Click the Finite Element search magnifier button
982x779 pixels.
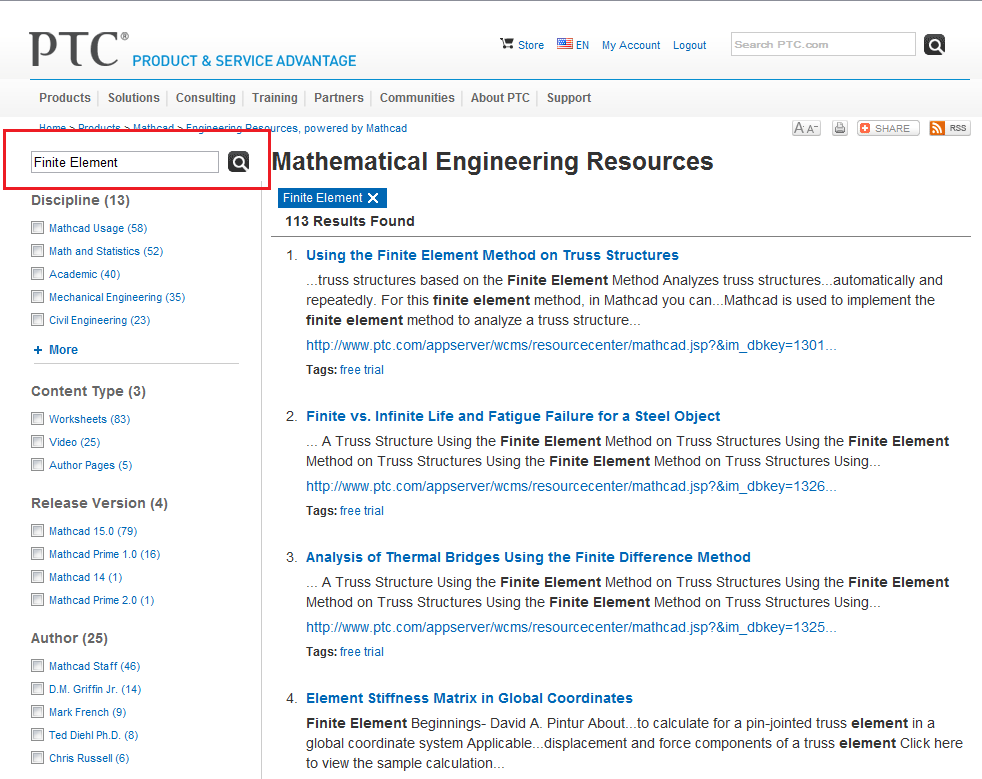[x=238, y=162]
